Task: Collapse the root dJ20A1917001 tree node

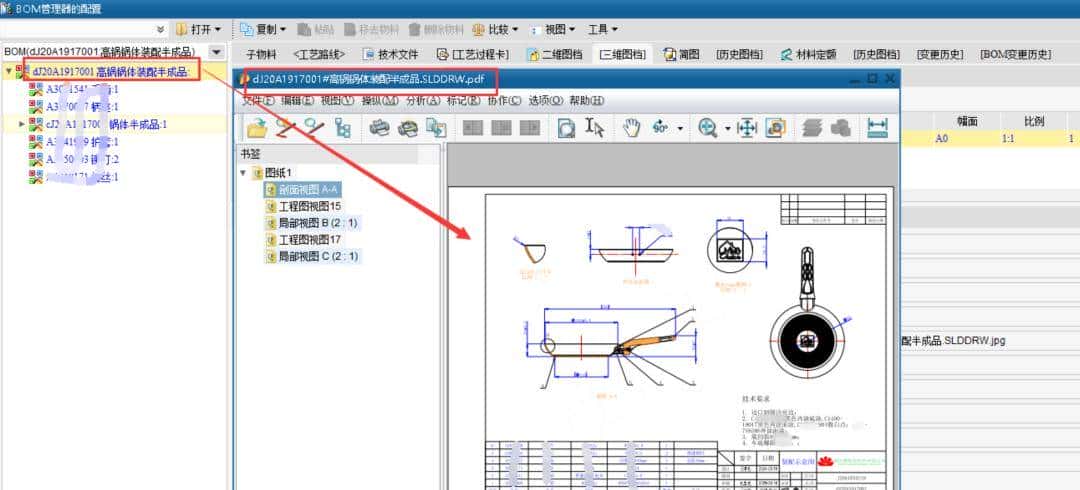Action: pyautogui.click(x=8, y=71)
